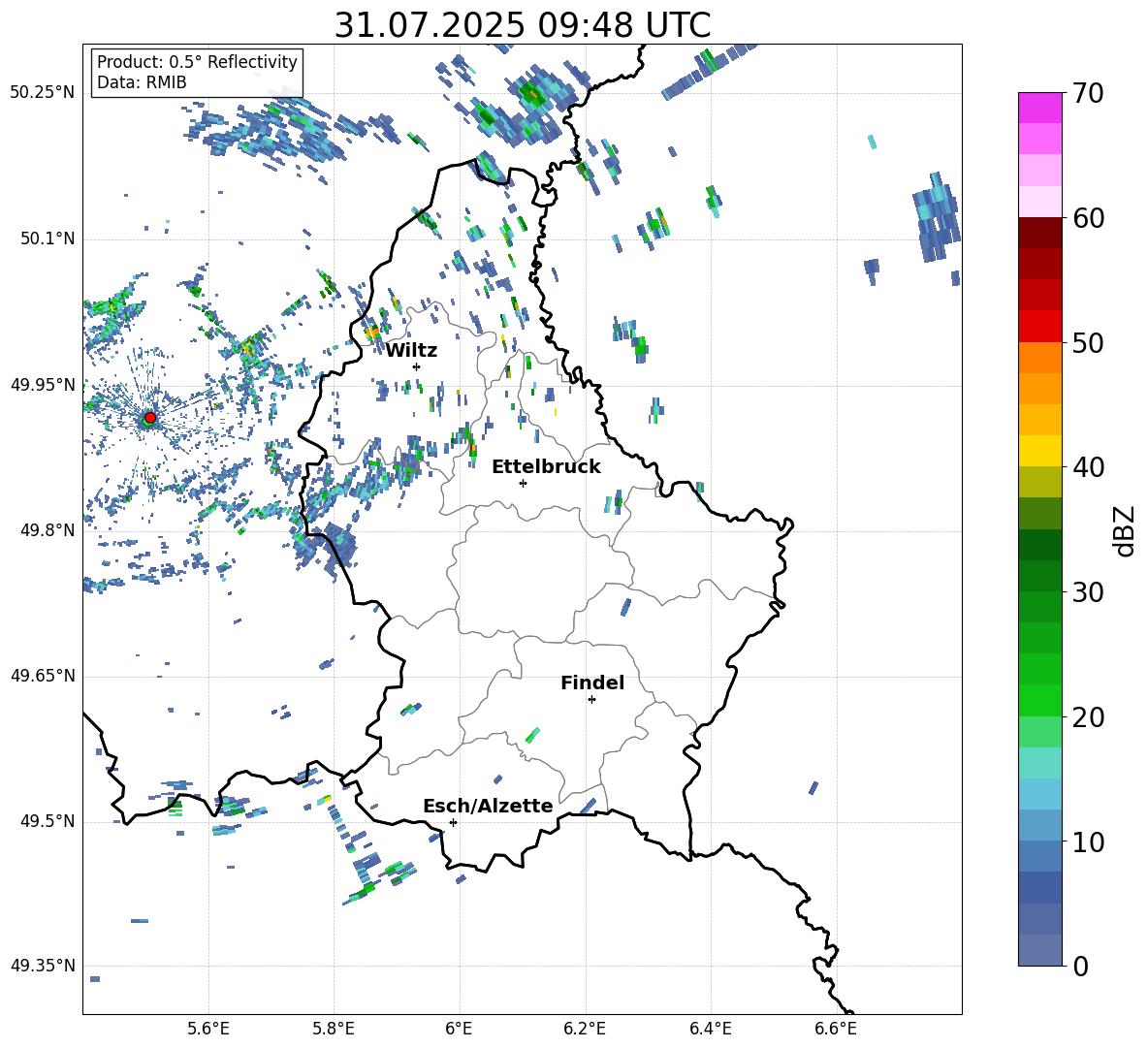
Task: Click the 49.65°N latitude label
Action: tap(43, 677)
